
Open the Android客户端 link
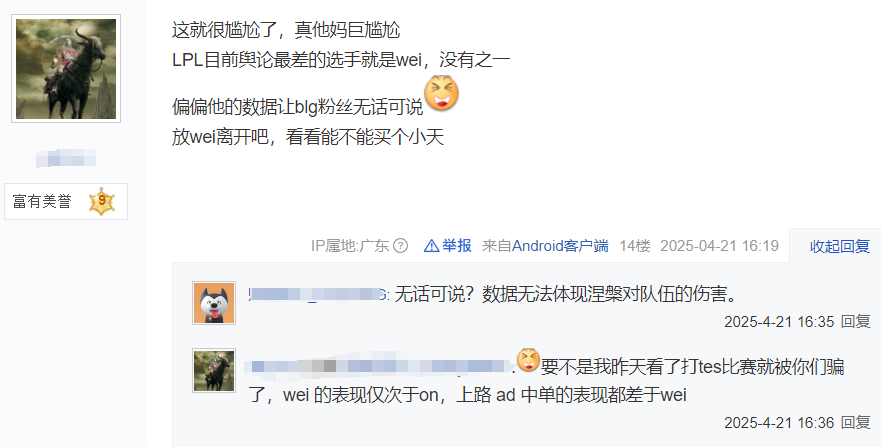click(x=560, y=245)
